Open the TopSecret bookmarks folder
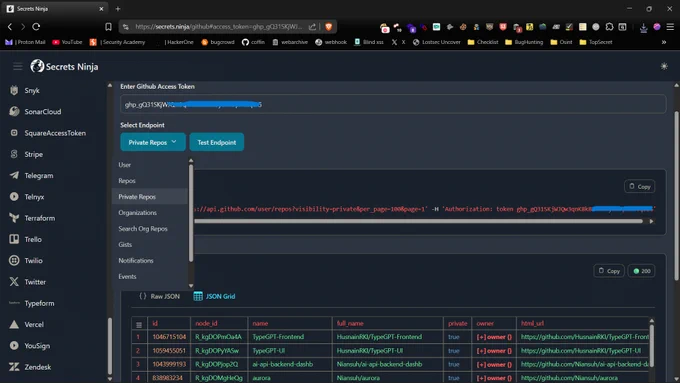This screenshot has width=680, height=383. pos(596,42)
